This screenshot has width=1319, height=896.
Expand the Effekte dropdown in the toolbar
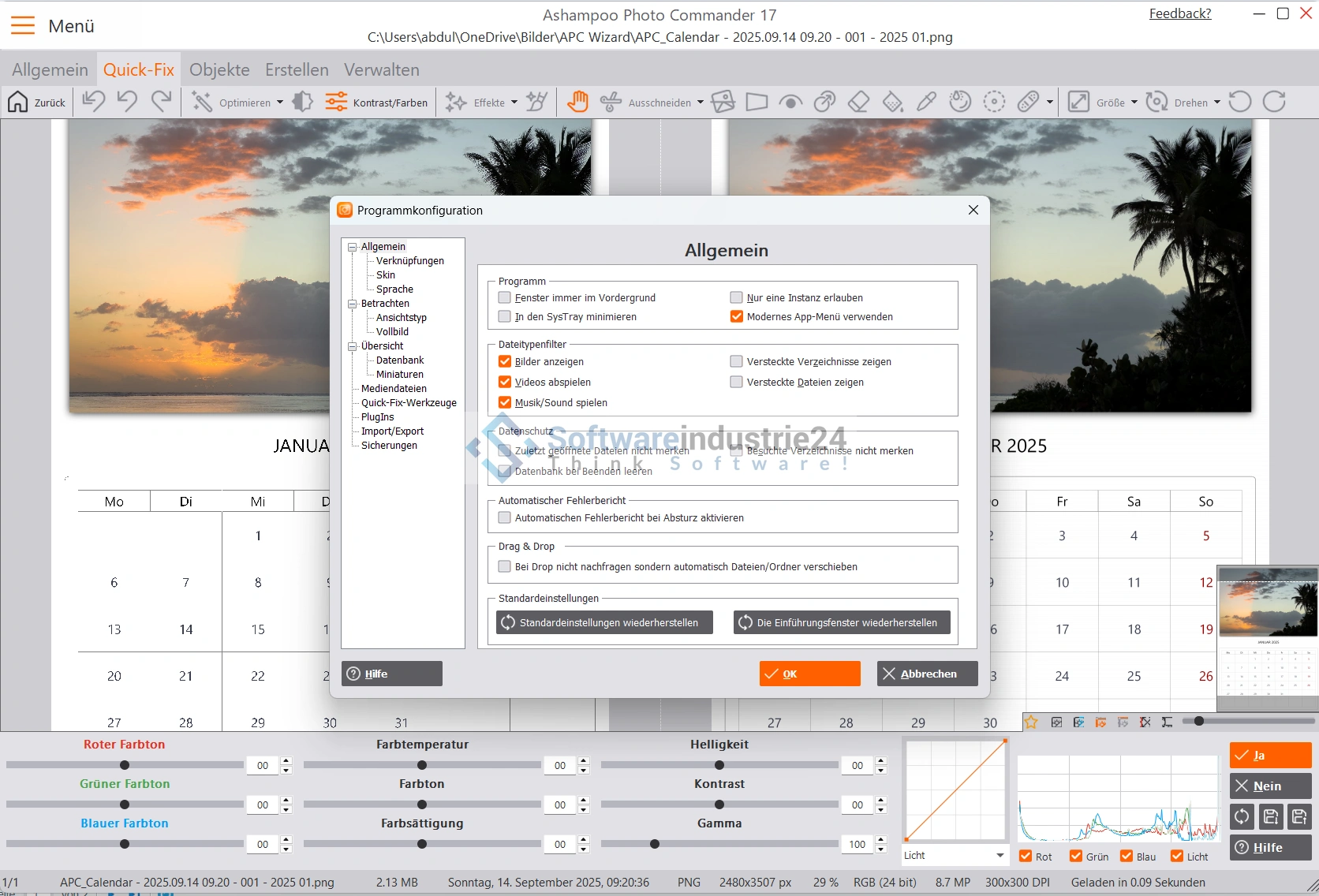pyautogui.click(x=514, y=103)
